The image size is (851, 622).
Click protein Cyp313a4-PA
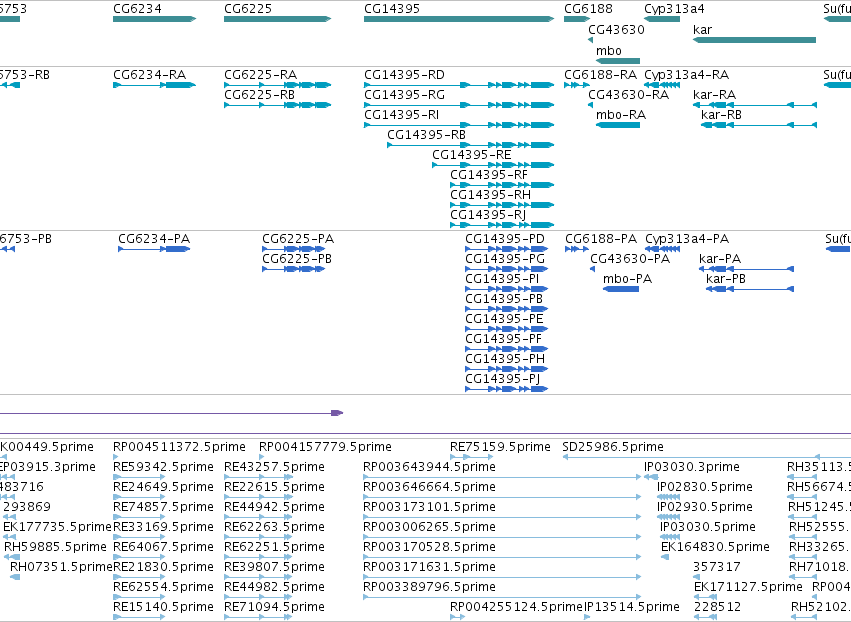click(x=687, y=239)
